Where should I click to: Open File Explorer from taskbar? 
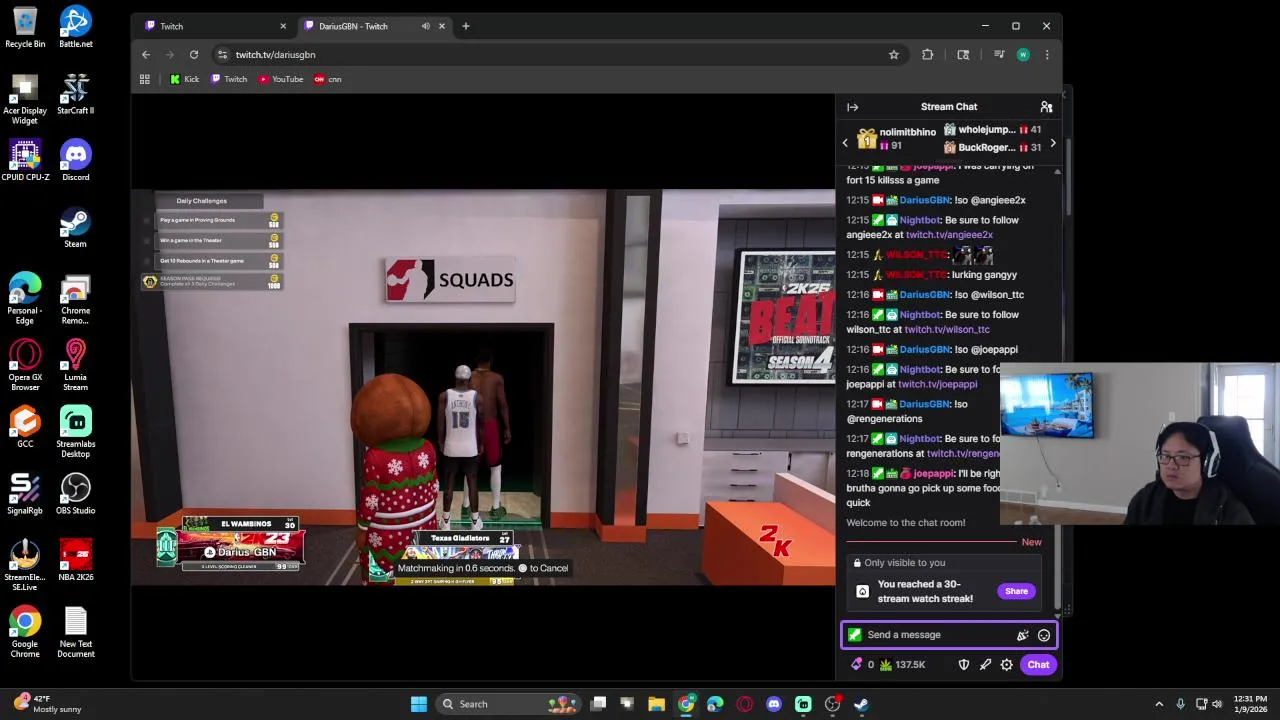(x=656, y=704)
